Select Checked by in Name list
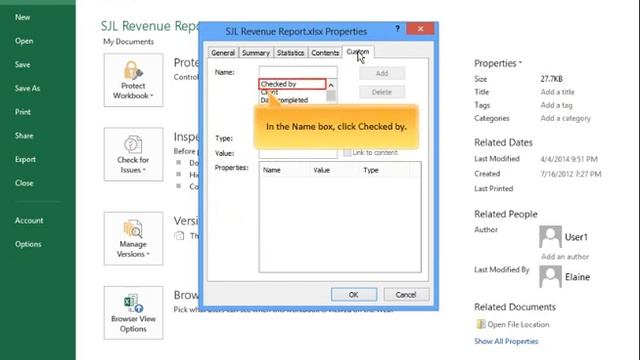Screen dimensions: 640x360 [x=292, y=84]
